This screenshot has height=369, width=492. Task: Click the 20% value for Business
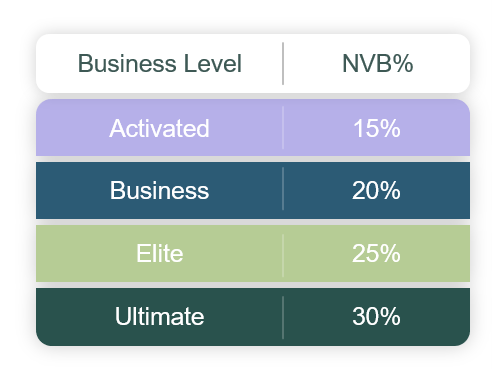point(376,190)
